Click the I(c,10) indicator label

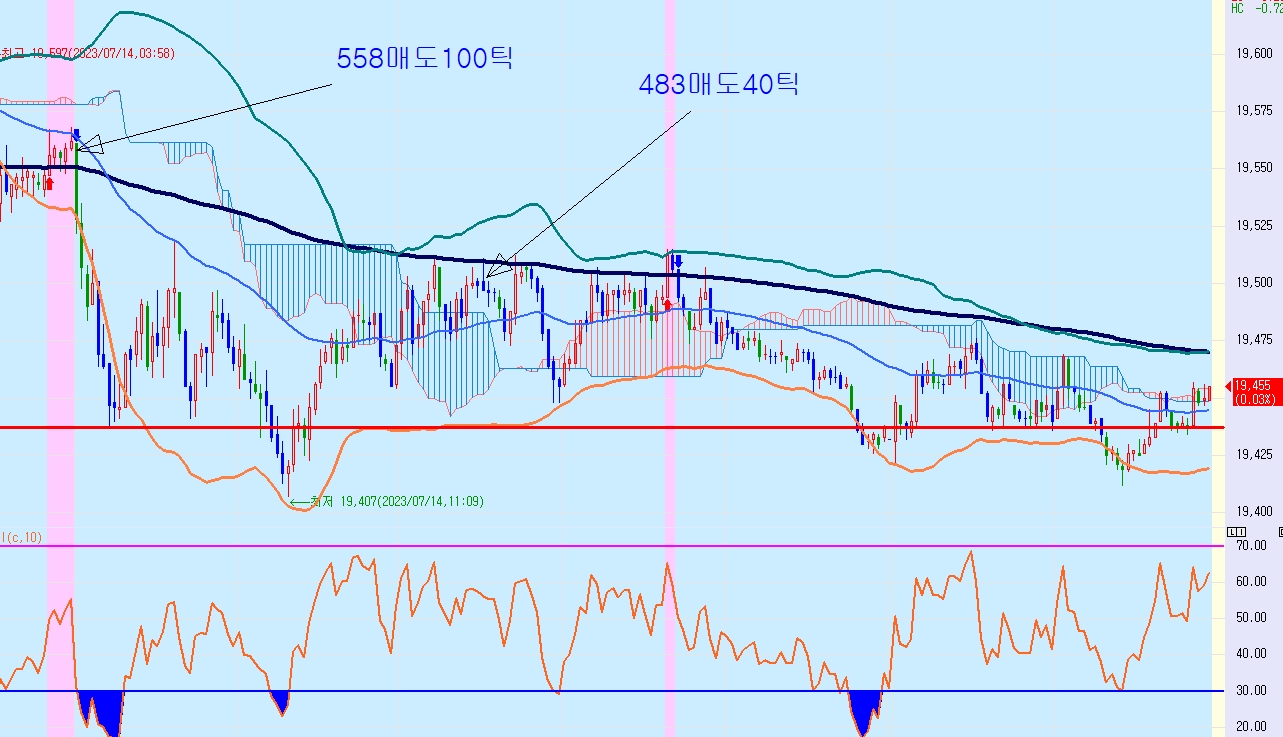click(x=22, y=538)
